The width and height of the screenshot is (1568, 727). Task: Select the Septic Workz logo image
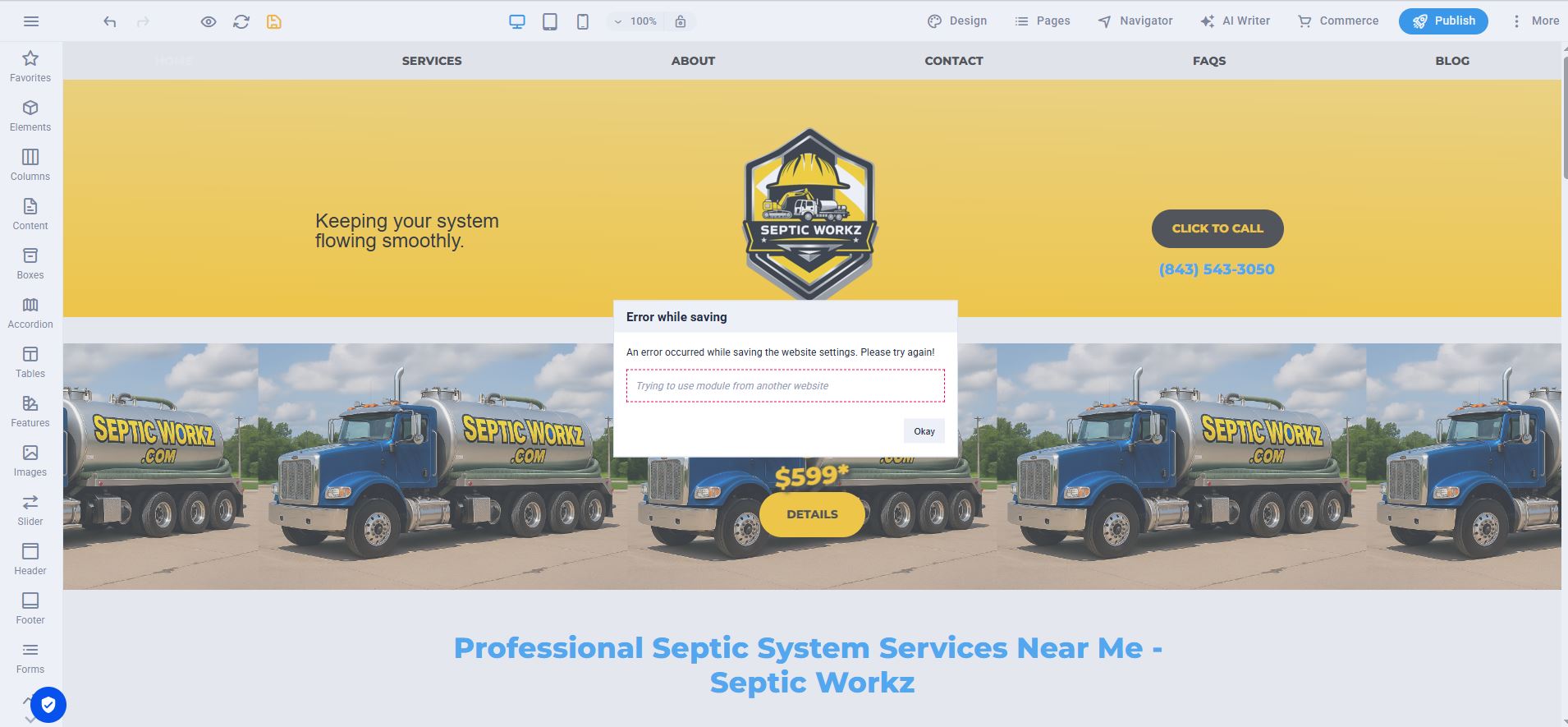tap(810, 214)
